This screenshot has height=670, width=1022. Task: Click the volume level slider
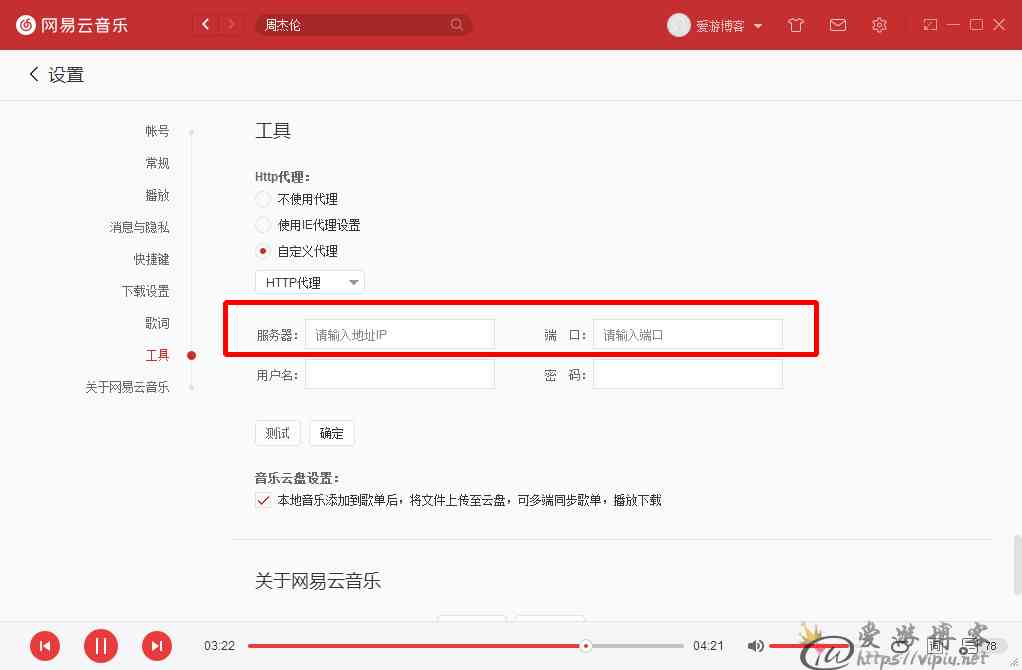[x=810, y=646]
